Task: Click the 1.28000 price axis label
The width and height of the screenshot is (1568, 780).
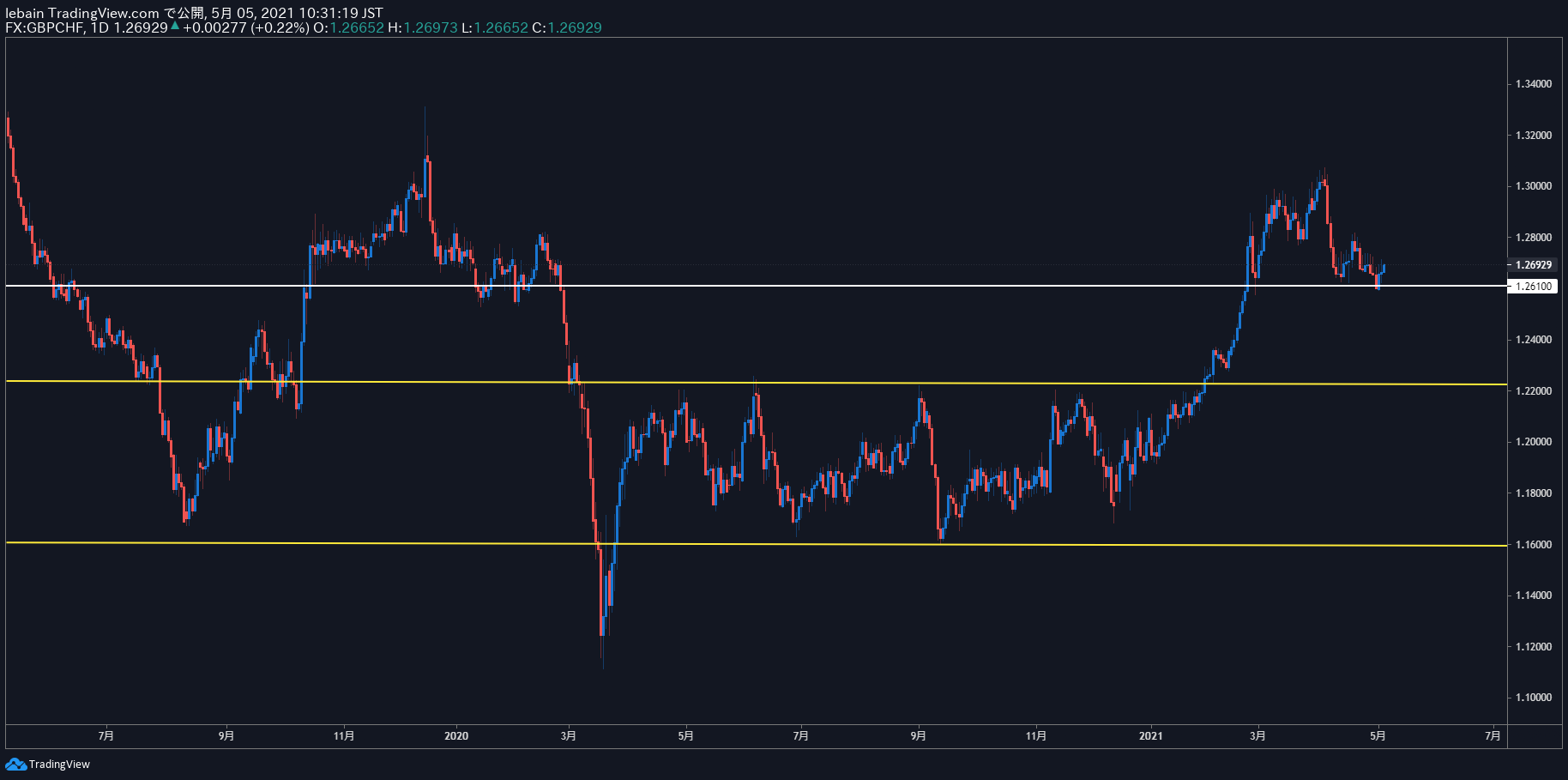Action: click(x=1533, y=238)
